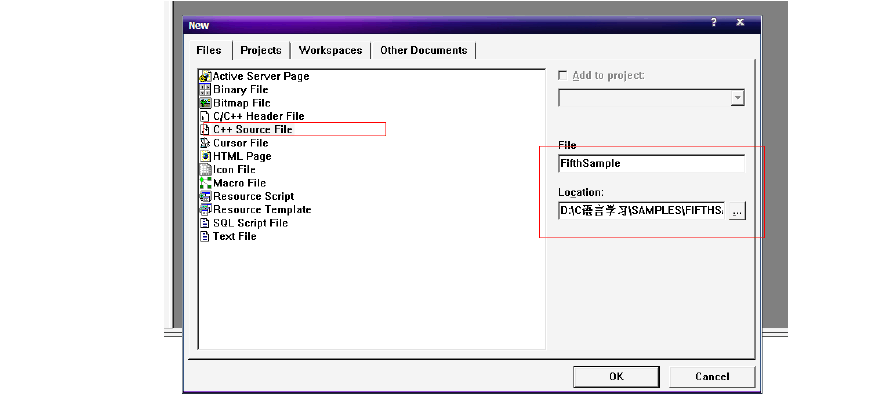Choose the "Binary File" label
Viewport: 892px width, 398px height.
pos(241,89)
